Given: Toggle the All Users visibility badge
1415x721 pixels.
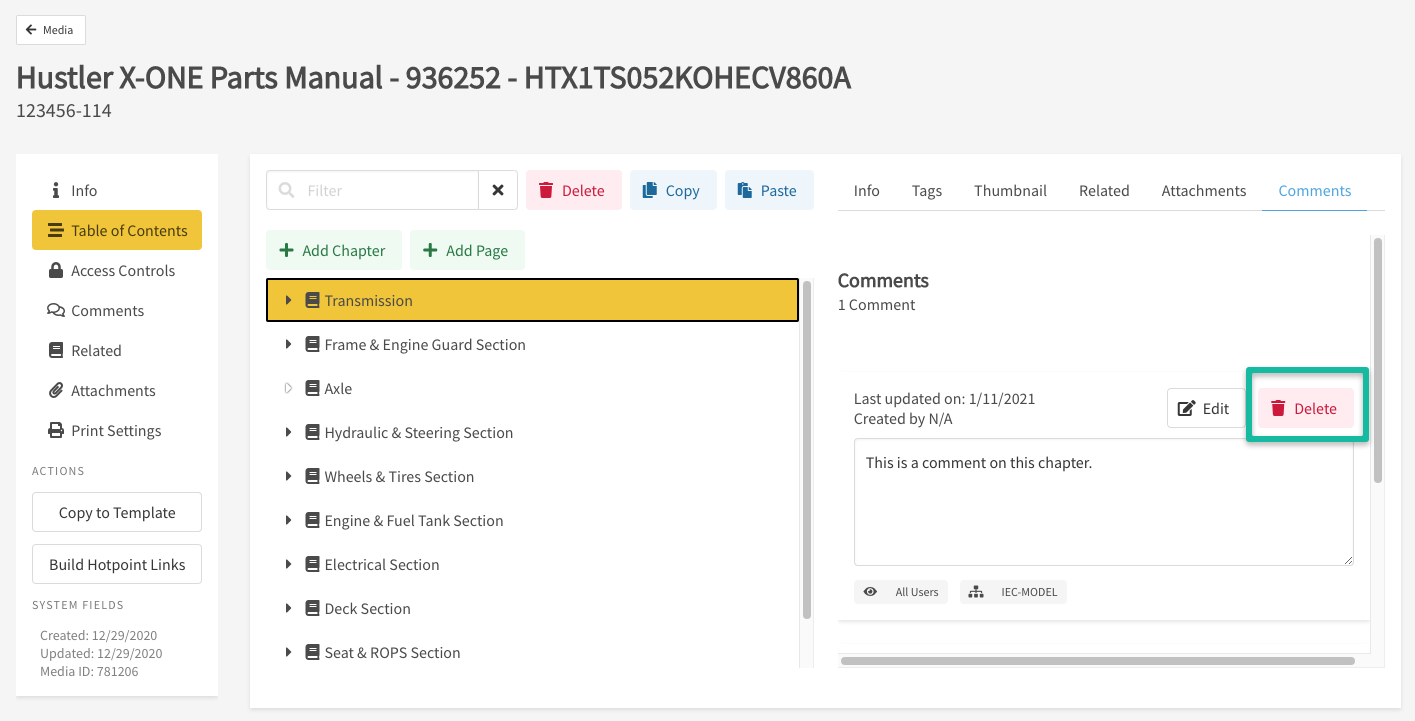Looking at the screenshot, I should (x=900, y=592).
